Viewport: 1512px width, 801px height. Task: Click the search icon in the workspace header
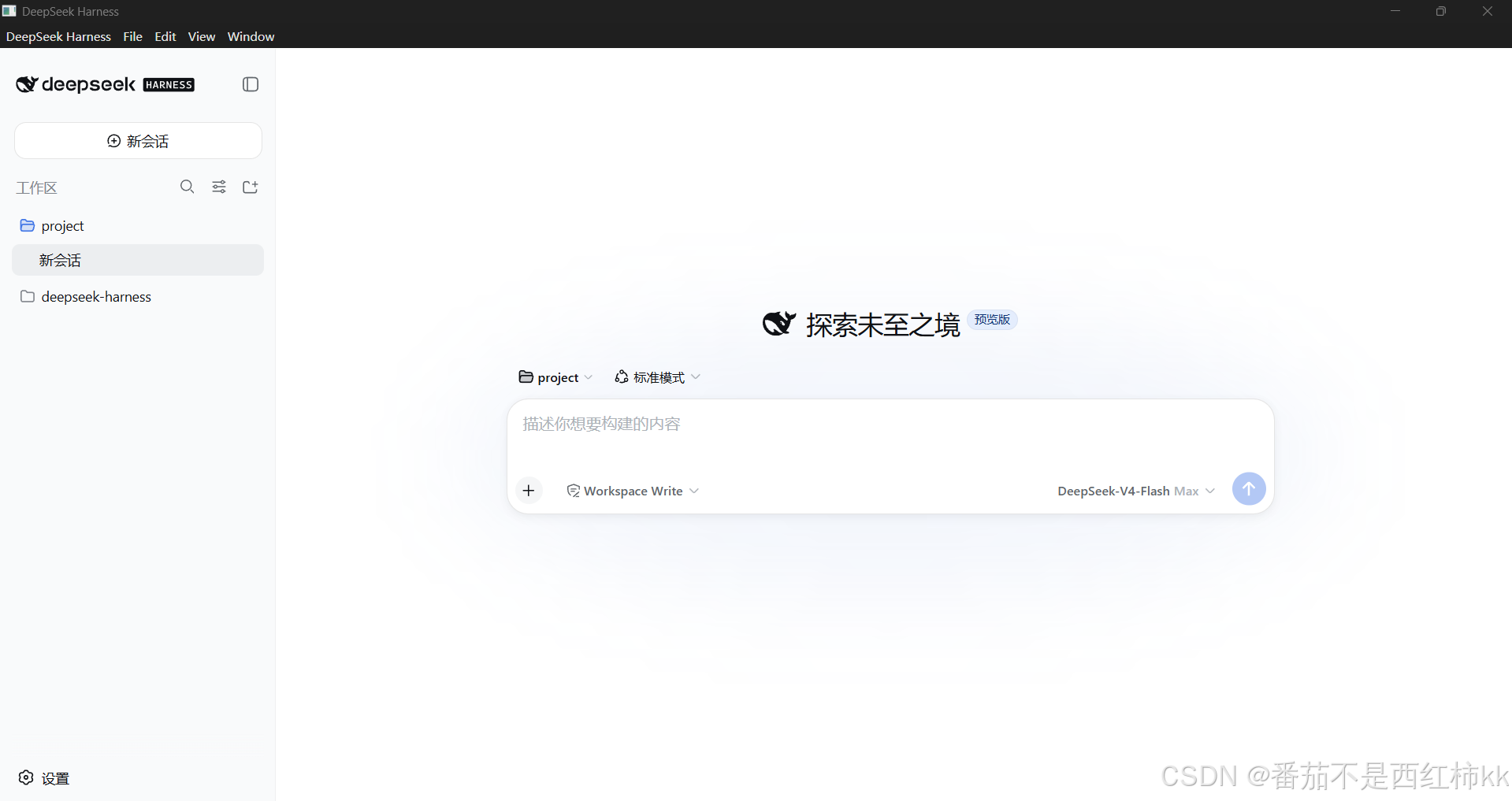coord(187,187)
